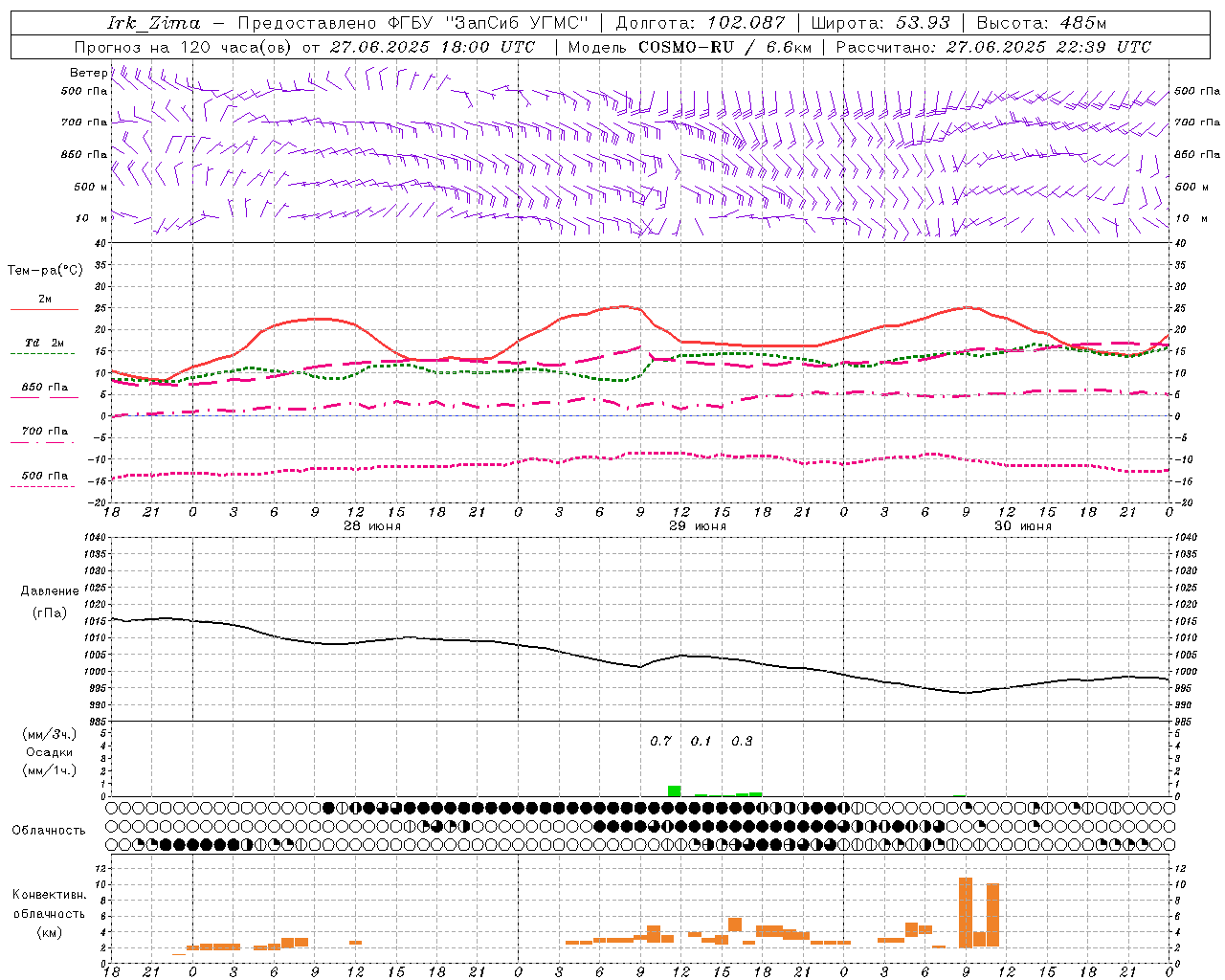Click the model name "COSMO-RU / 6.6км"

tap(725, 47)
